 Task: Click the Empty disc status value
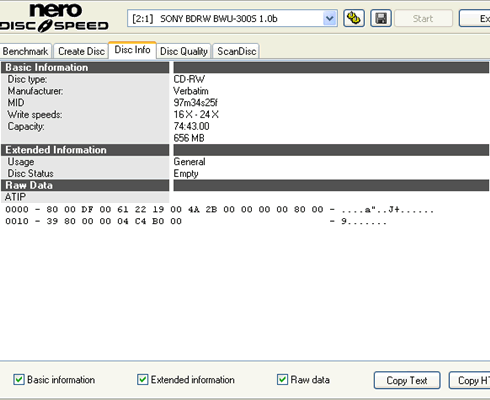click(186, 174)
